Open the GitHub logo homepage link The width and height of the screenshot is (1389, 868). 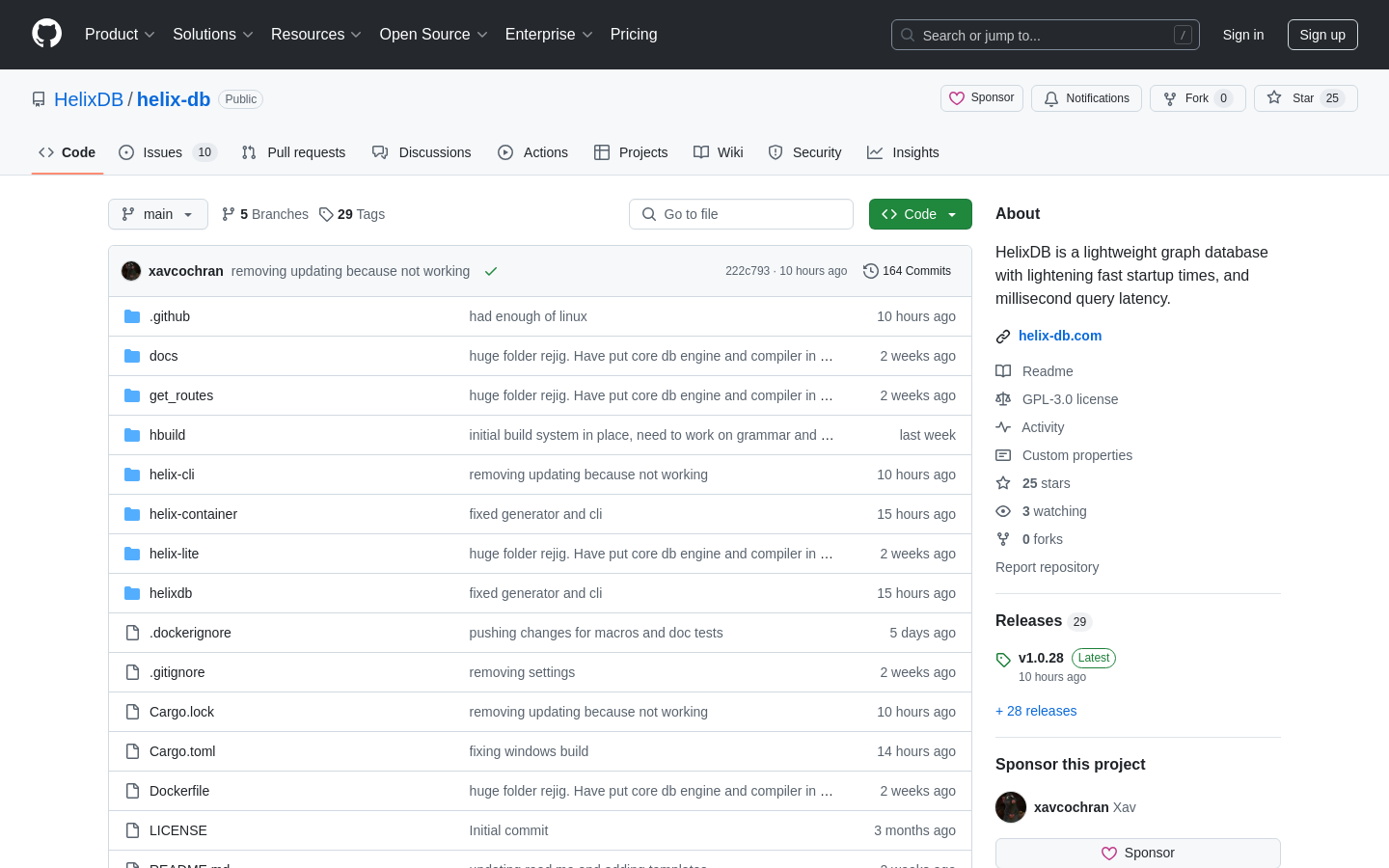[46, 34]
